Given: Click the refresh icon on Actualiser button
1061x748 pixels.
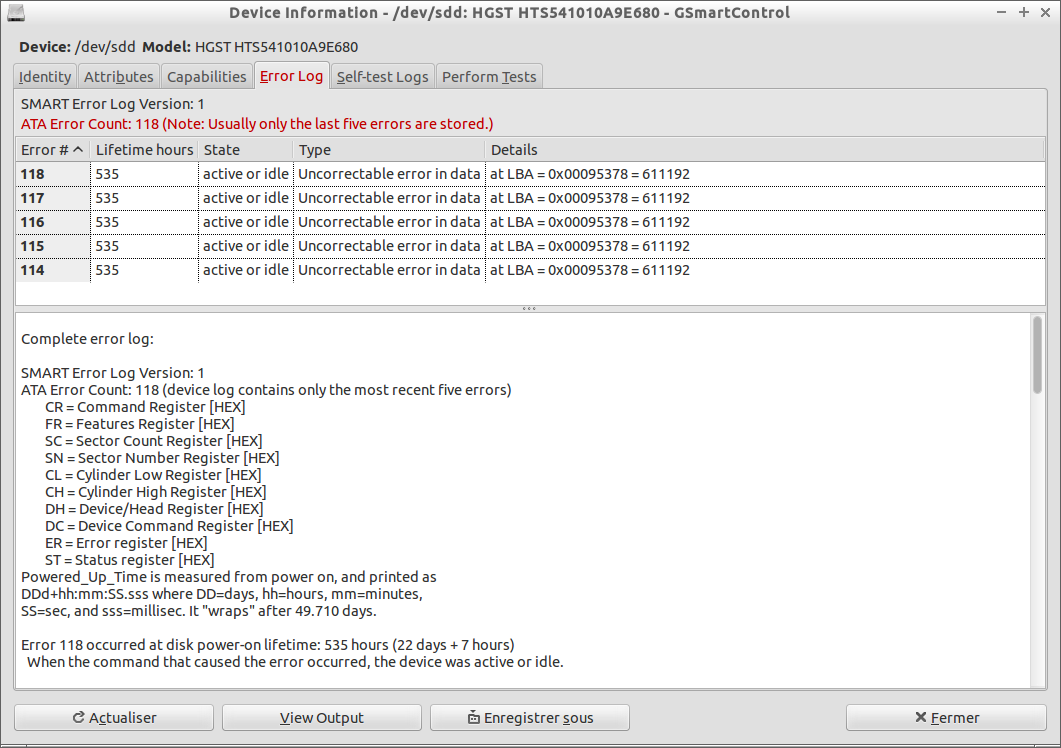Looking at the screenshot, I should 78,718.
